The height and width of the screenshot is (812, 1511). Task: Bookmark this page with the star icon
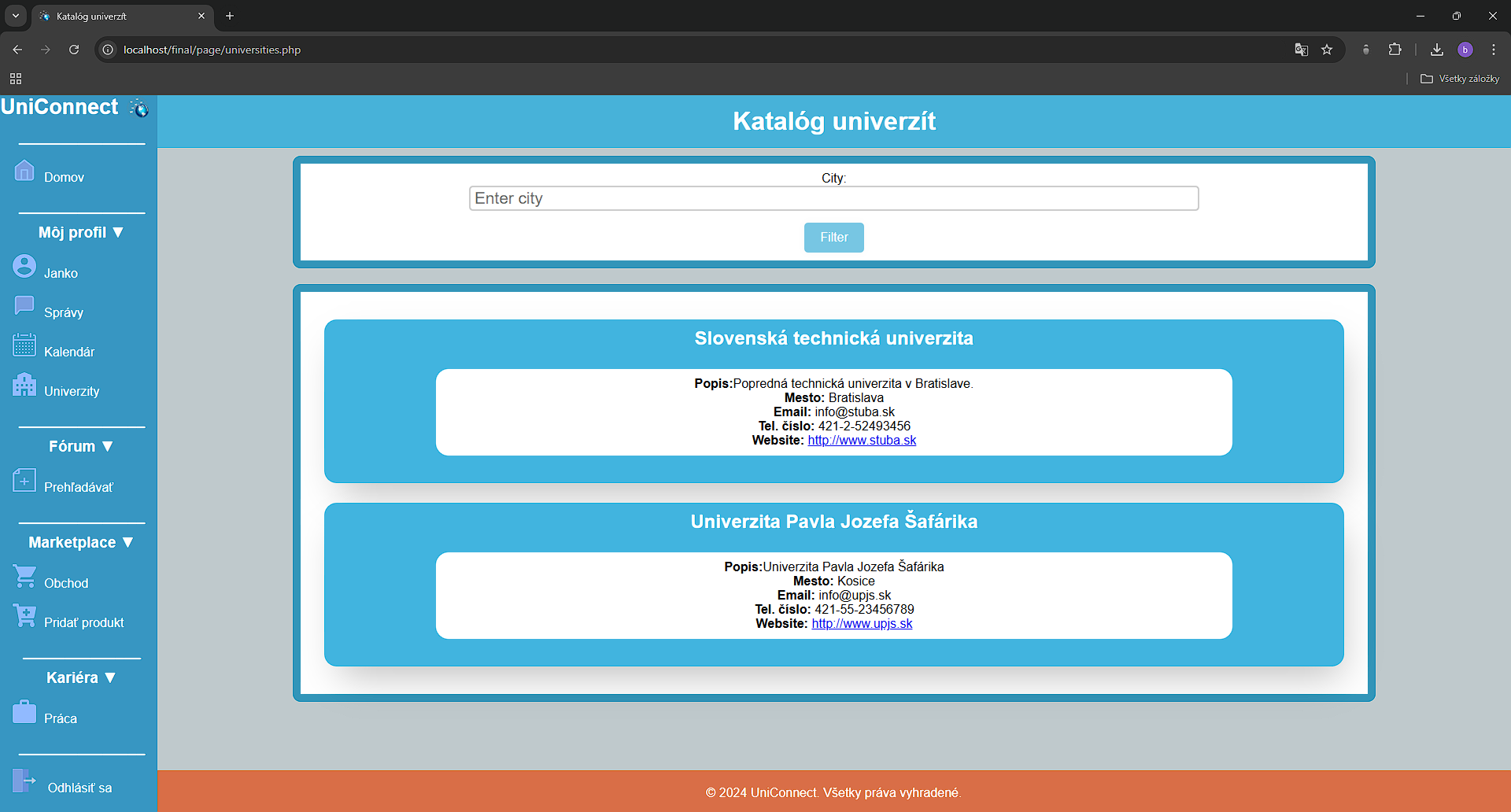[x=1327, y=50]
